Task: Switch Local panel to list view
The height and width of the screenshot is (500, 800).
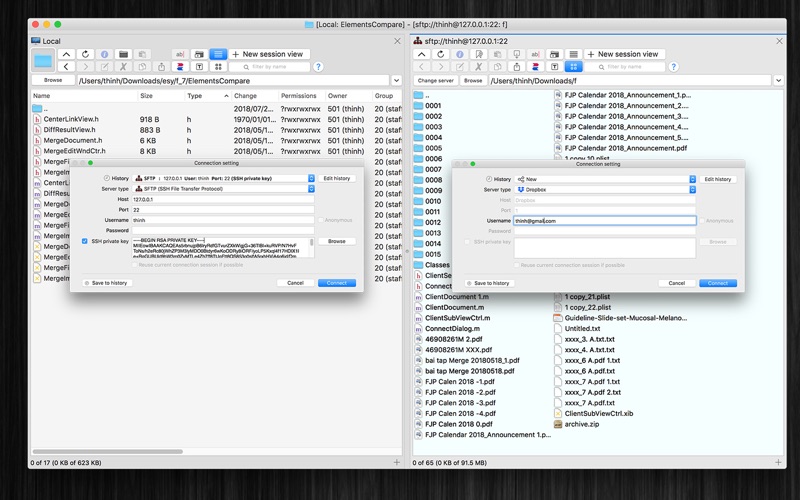Action: 218,54
